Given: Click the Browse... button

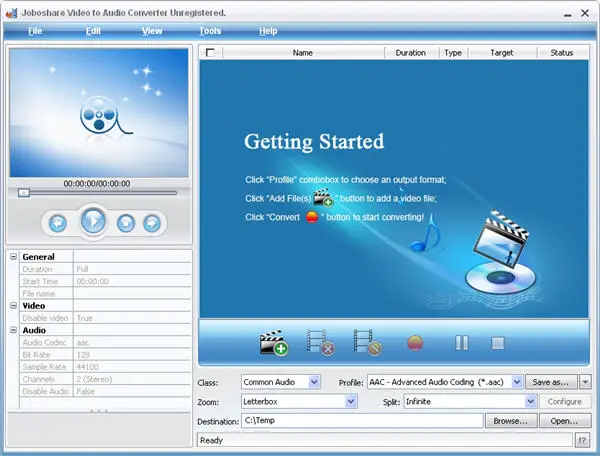Looking at the screenshot, I should pos(511,421).
